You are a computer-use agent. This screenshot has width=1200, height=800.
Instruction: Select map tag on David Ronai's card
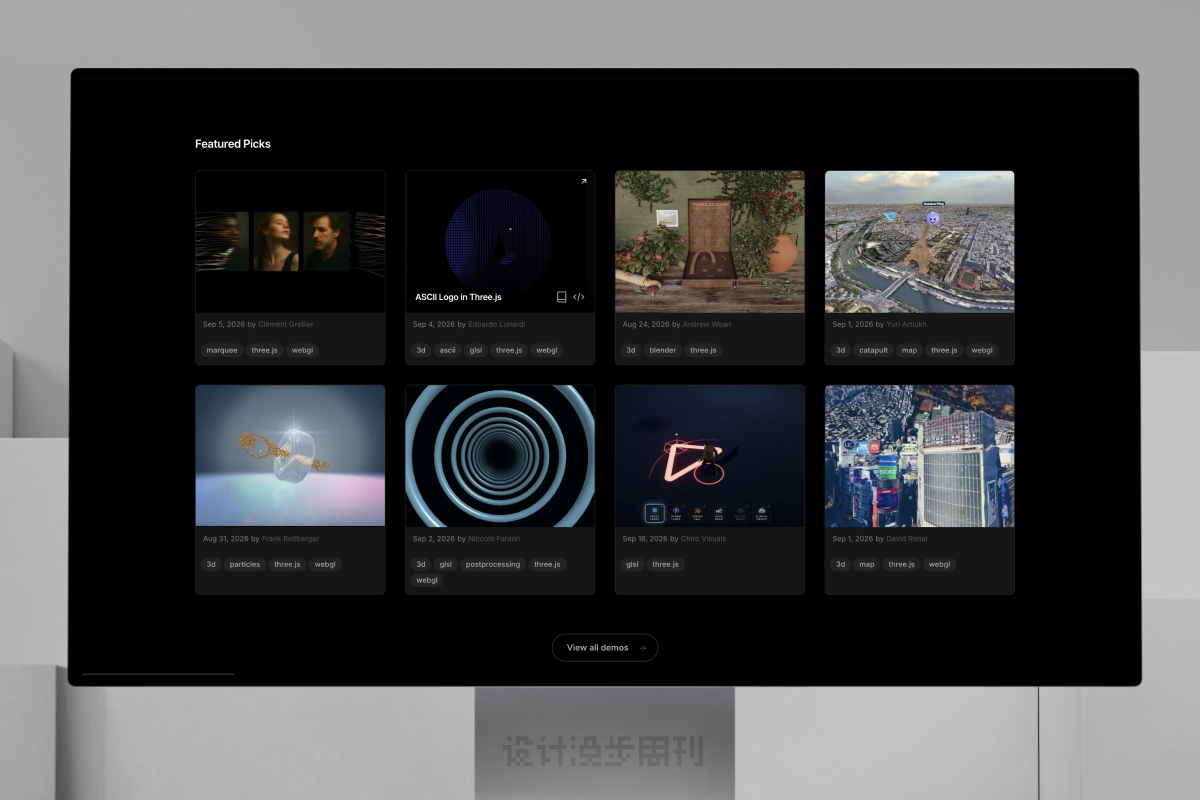(867, 564)
